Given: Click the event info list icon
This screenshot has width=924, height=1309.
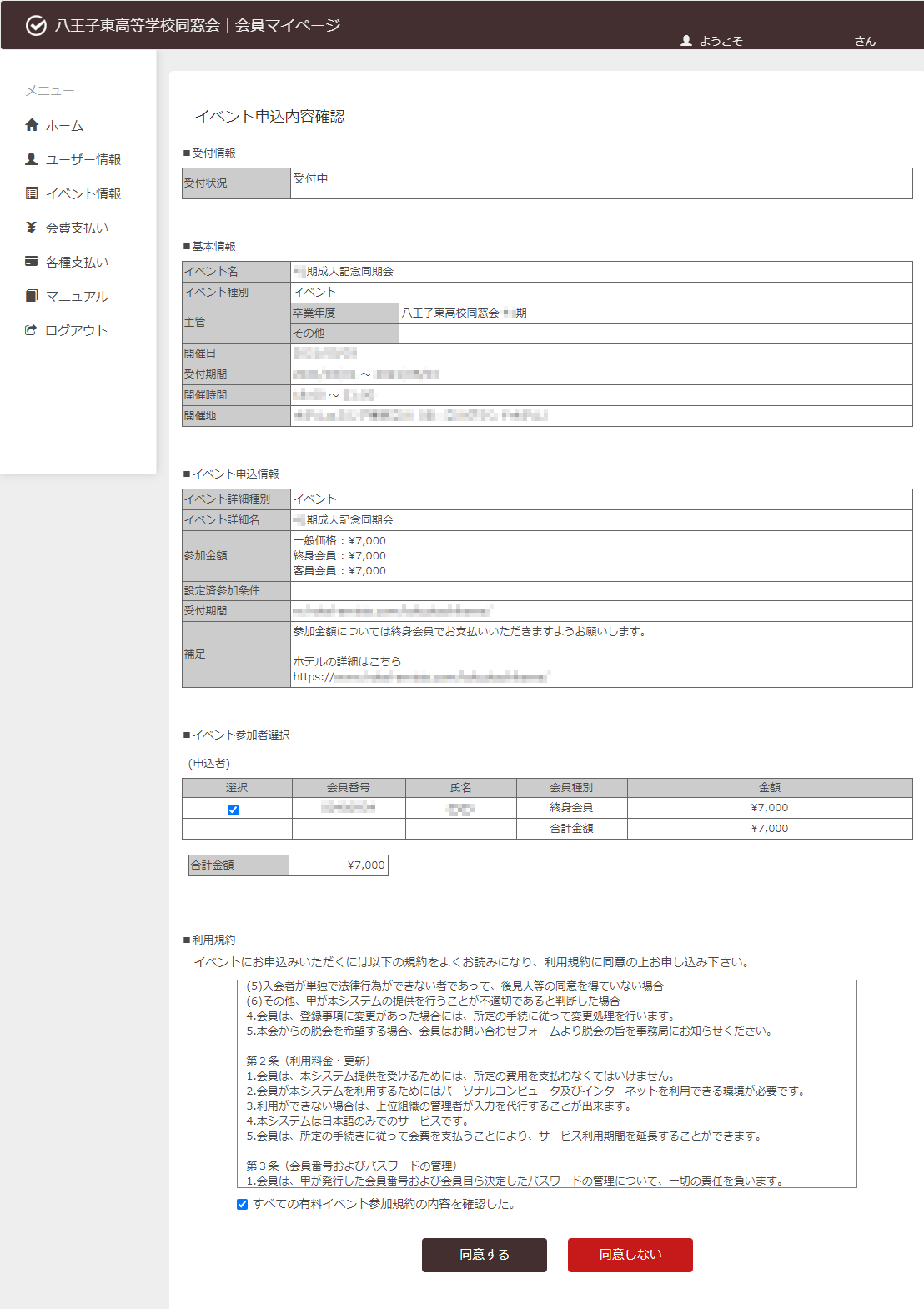Looking at the screenshot, I should point(32,193).
